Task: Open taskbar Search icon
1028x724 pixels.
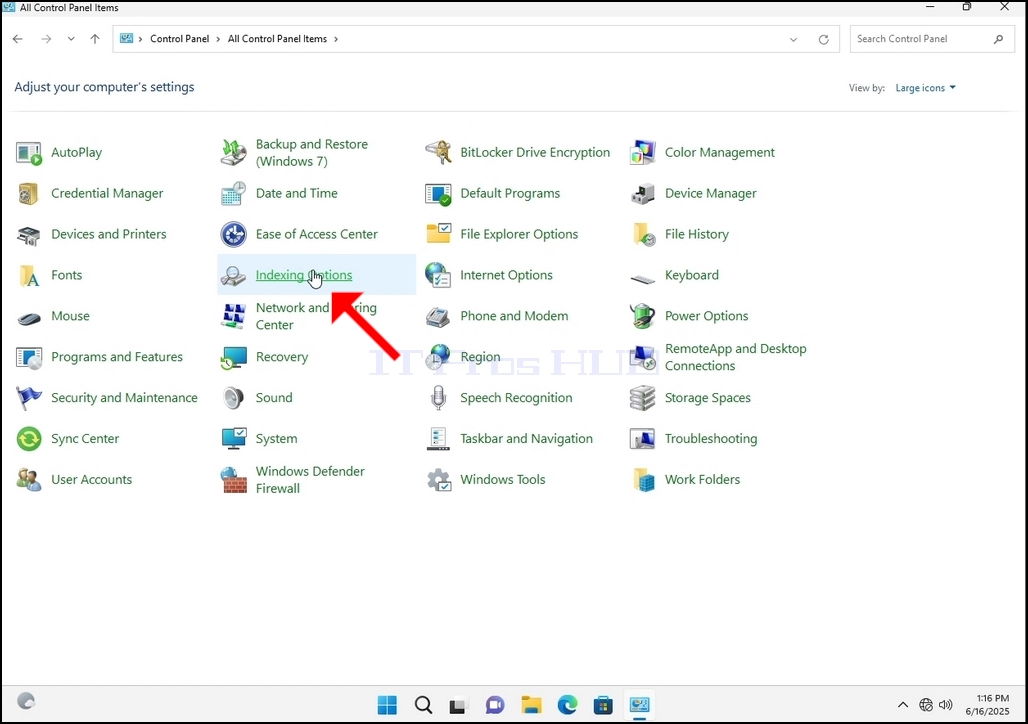Action: (424, 706)
